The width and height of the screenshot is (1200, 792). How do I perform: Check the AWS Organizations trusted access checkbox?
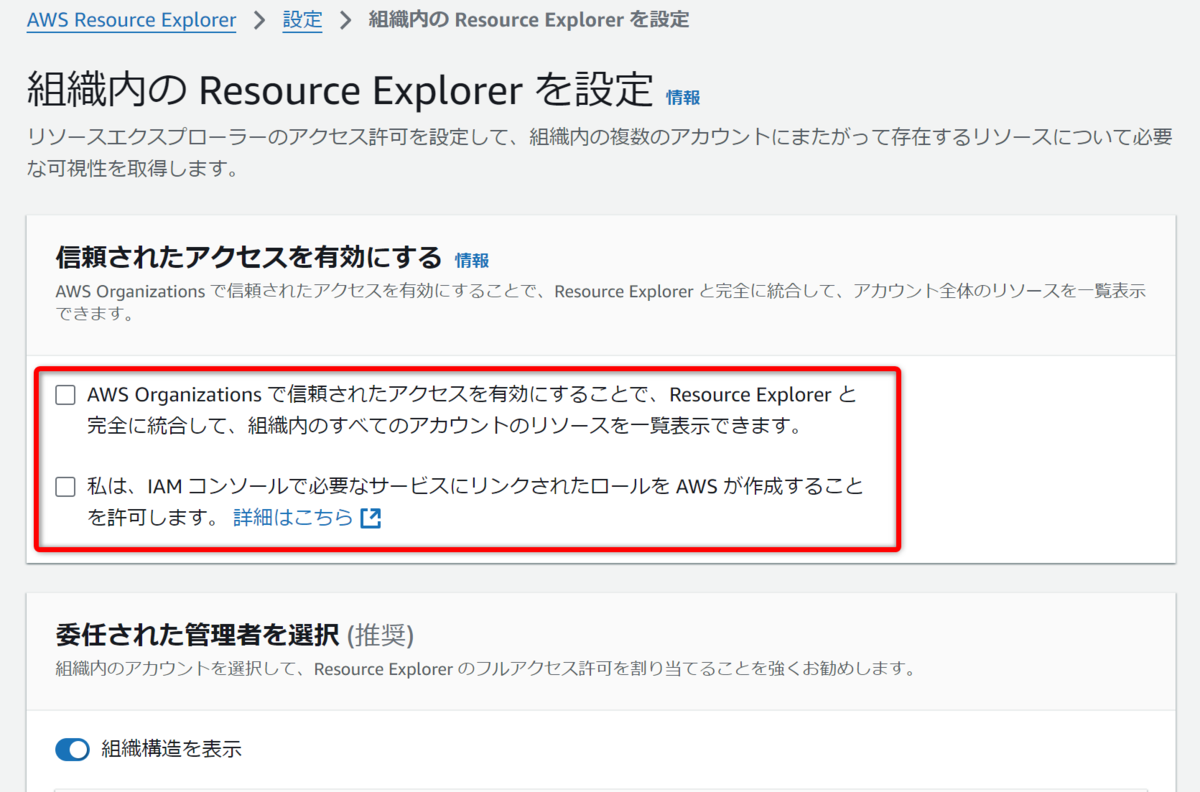point(66,395)
